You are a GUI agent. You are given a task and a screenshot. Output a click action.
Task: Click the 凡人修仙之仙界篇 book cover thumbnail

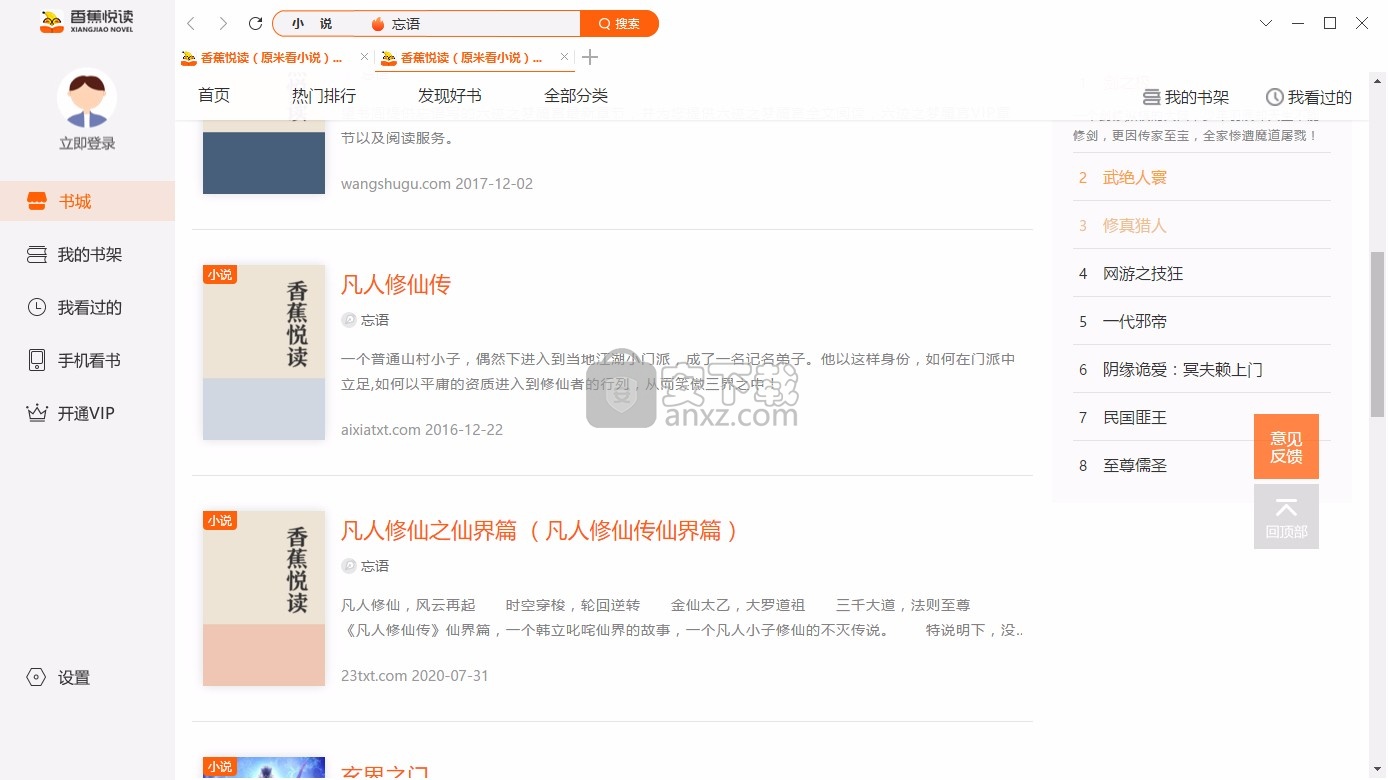click(x=264, y=598)
